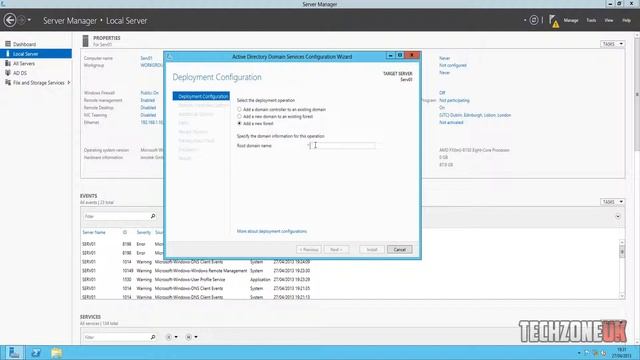Select Deployment Configuration wizard step
This screenshot has width=640, height=360.
coord(201,96)
